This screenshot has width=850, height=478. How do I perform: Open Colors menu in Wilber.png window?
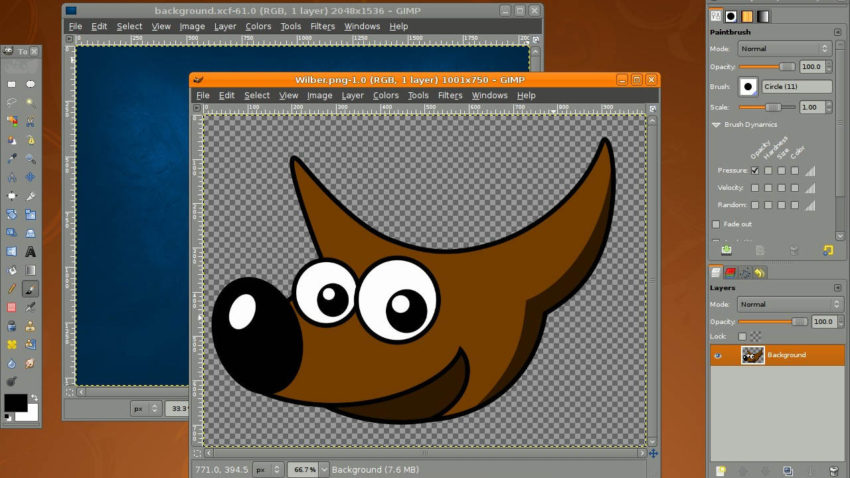[x=385, y=96]
